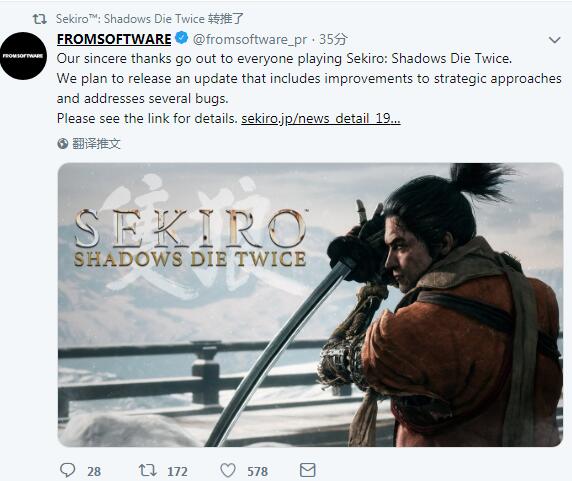Click the blue verified badge
The image size is (572, 481).
(181, 38)
